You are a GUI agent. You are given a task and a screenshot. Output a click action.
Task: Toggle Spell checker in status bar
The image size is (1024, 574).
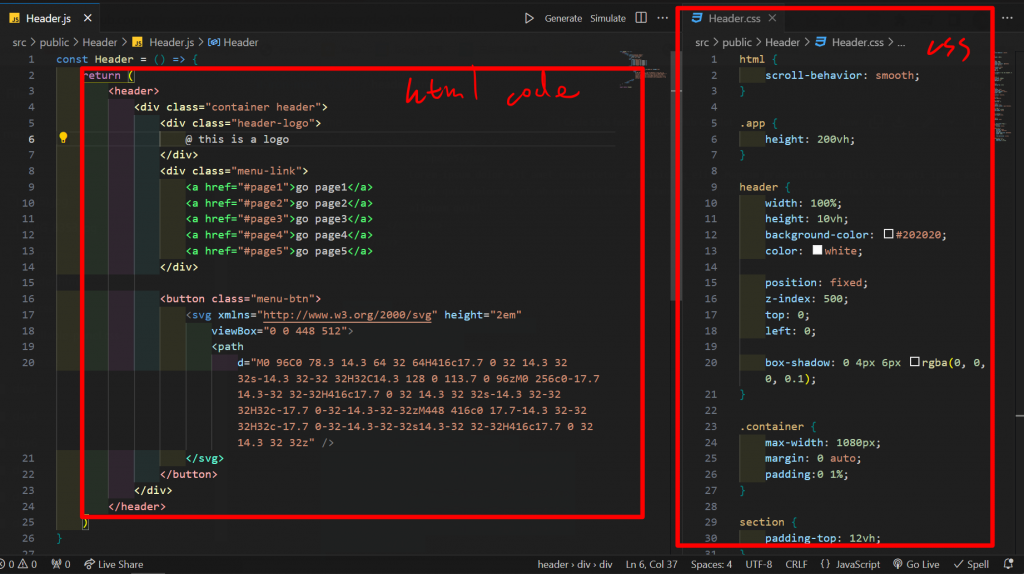pyautogui.click(x=971, y=564)
